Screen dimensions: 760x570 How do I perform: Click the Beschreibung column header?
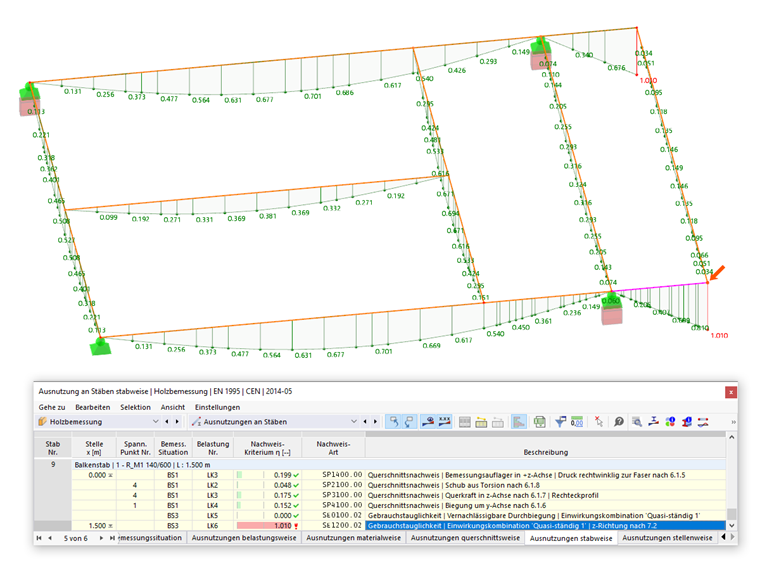545,448
